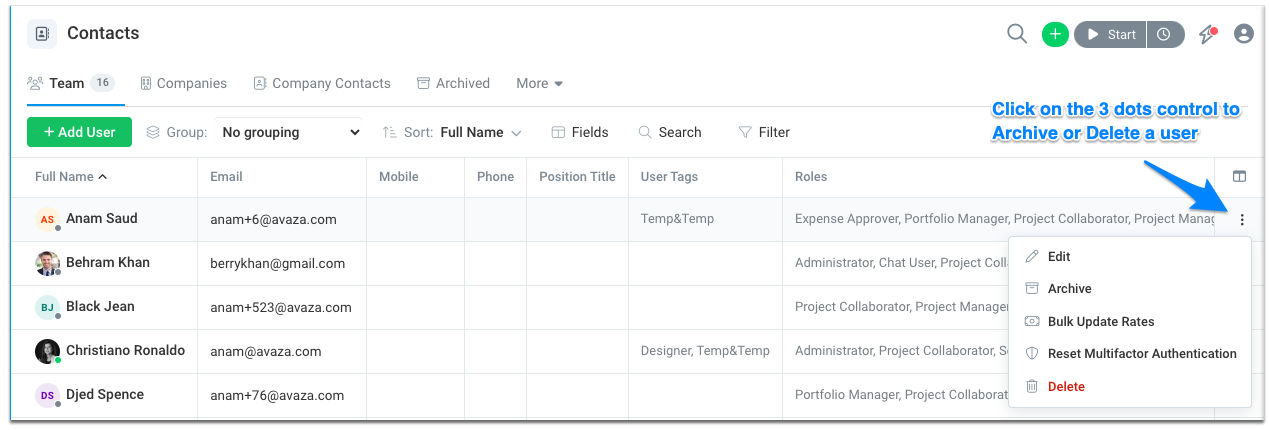Click the three dots on Anam Saud row
The width and height of the screenshot is (1269, 430).
[1242, 220]
